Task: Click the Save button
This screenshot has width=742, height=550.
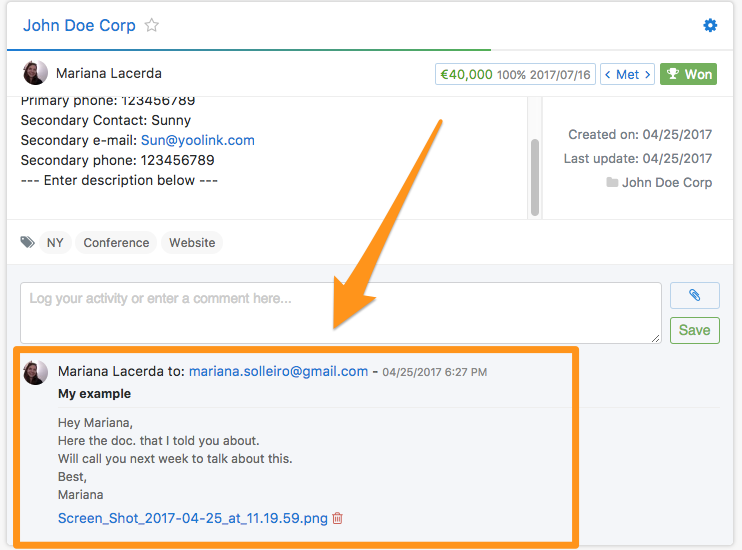Action: [x=694, y=330]
